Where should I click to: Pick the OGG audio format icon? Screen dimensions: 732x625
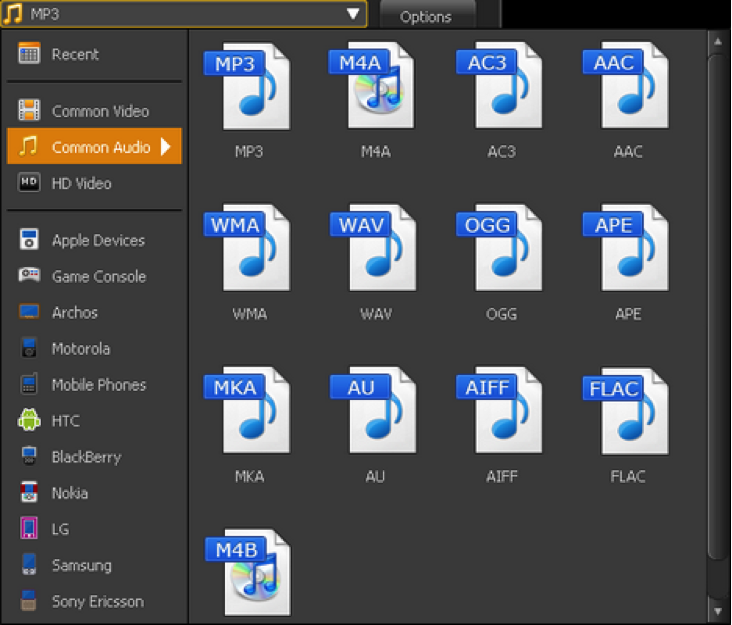[500, 249]
